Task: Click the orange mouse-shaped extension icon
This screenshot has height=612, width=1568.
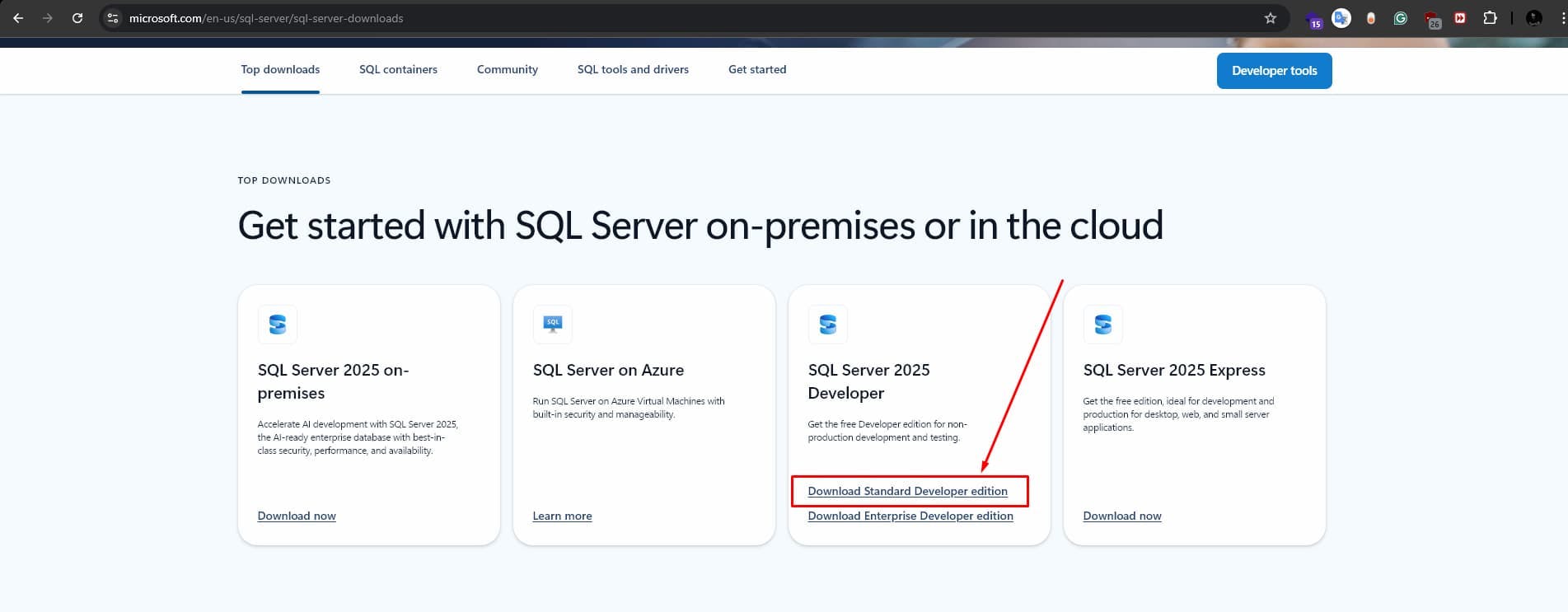Action: pos(1371,18)
